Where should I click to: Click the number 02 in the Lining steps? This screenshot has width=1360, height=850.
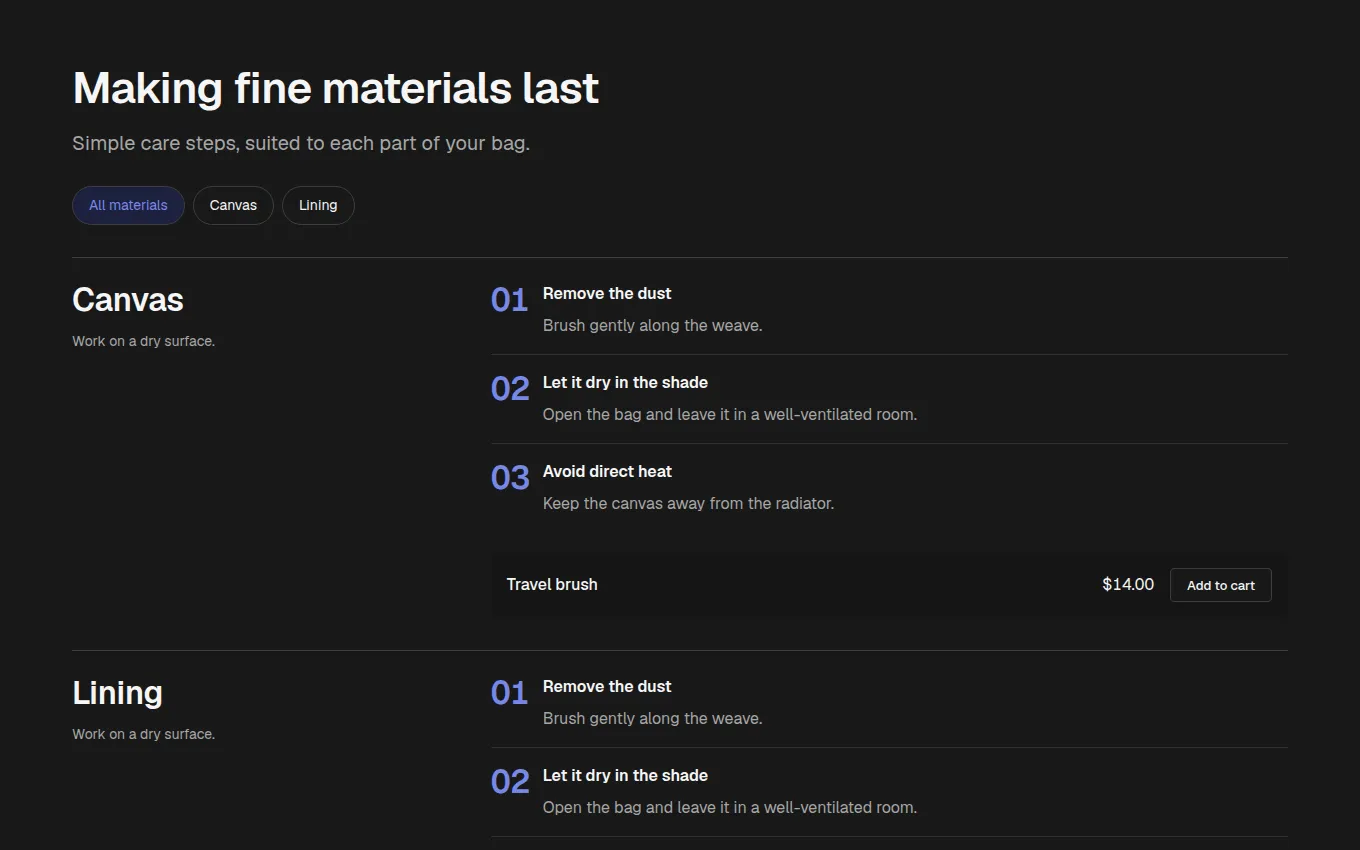coord(510,782)
